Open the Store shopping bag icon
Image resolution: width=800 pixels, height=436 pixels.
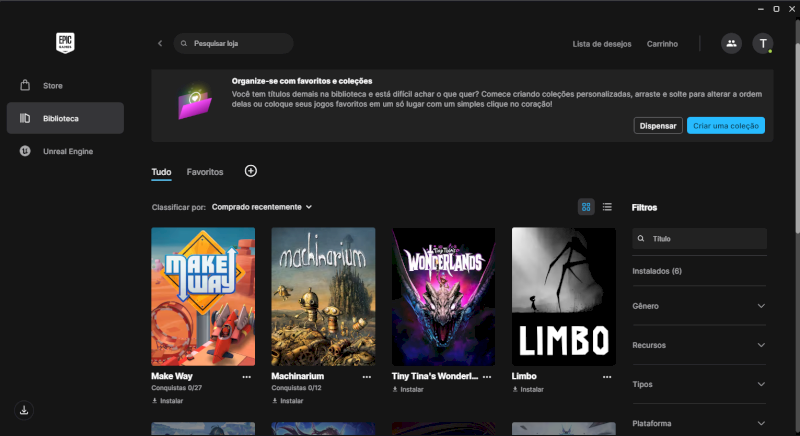[25, 85]
